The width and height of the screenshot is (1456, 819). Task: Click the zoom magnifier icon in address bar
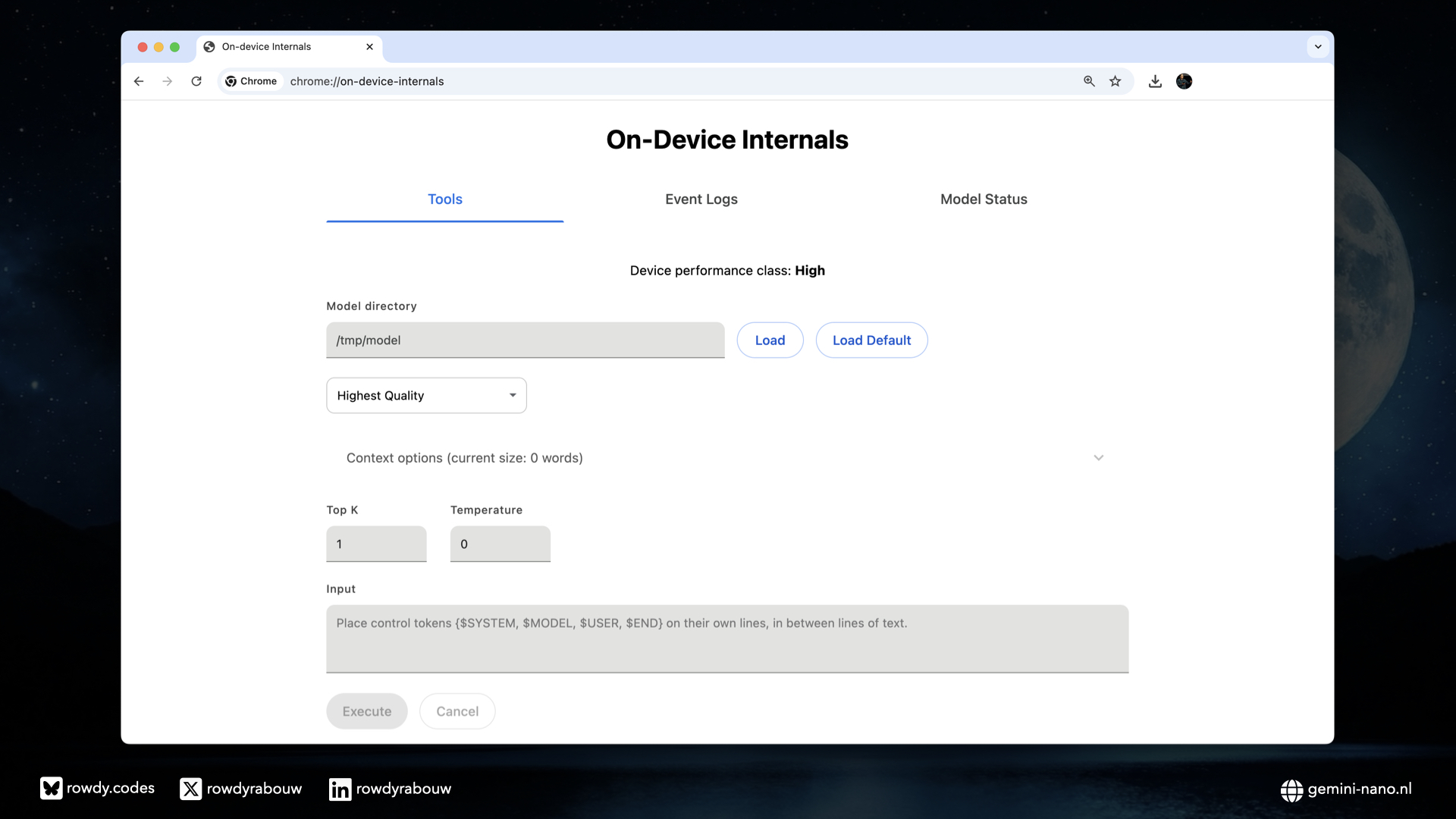[x=1089, y=81]
